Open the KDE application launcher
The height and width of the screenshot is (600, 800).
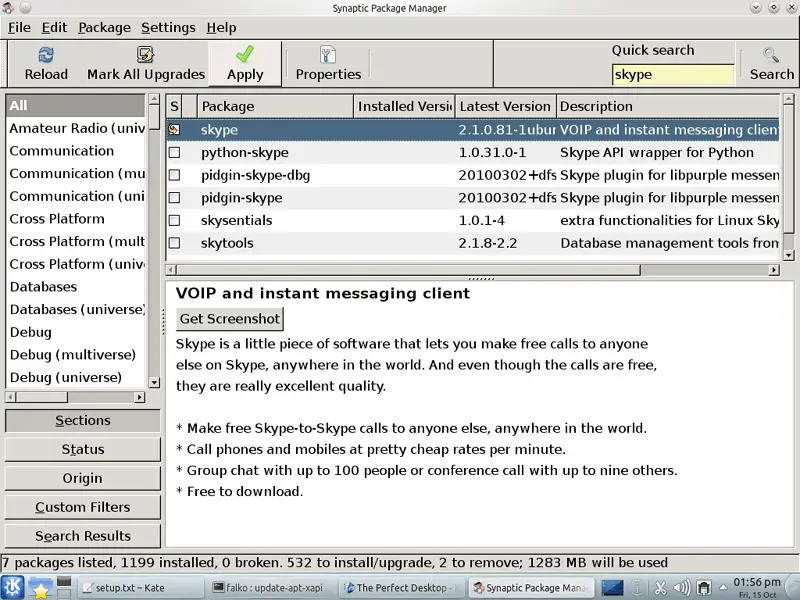tap(12, 587)
